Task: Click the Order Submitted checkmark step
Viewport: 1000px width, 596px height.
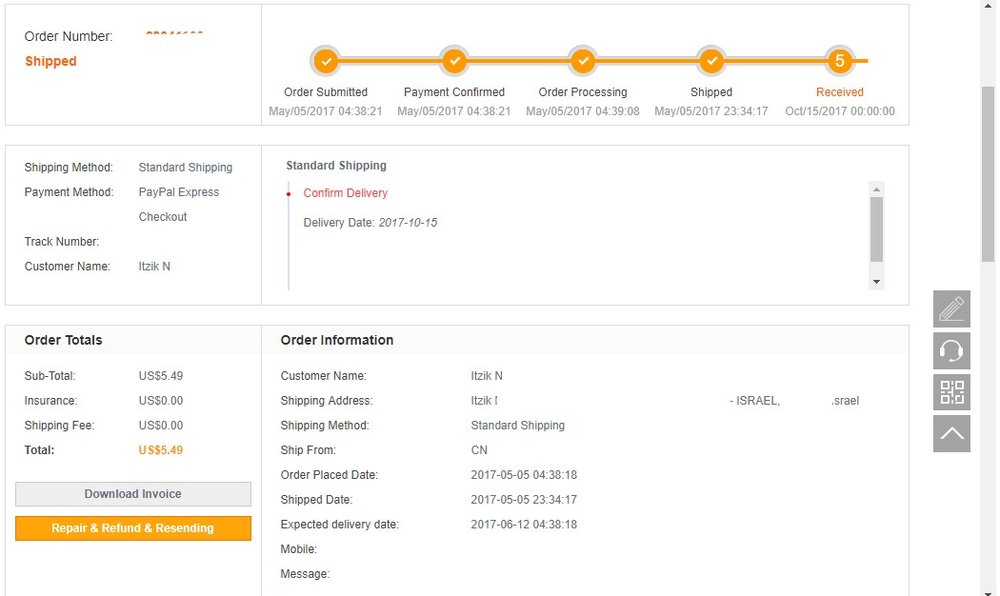Action: point(326,61)
